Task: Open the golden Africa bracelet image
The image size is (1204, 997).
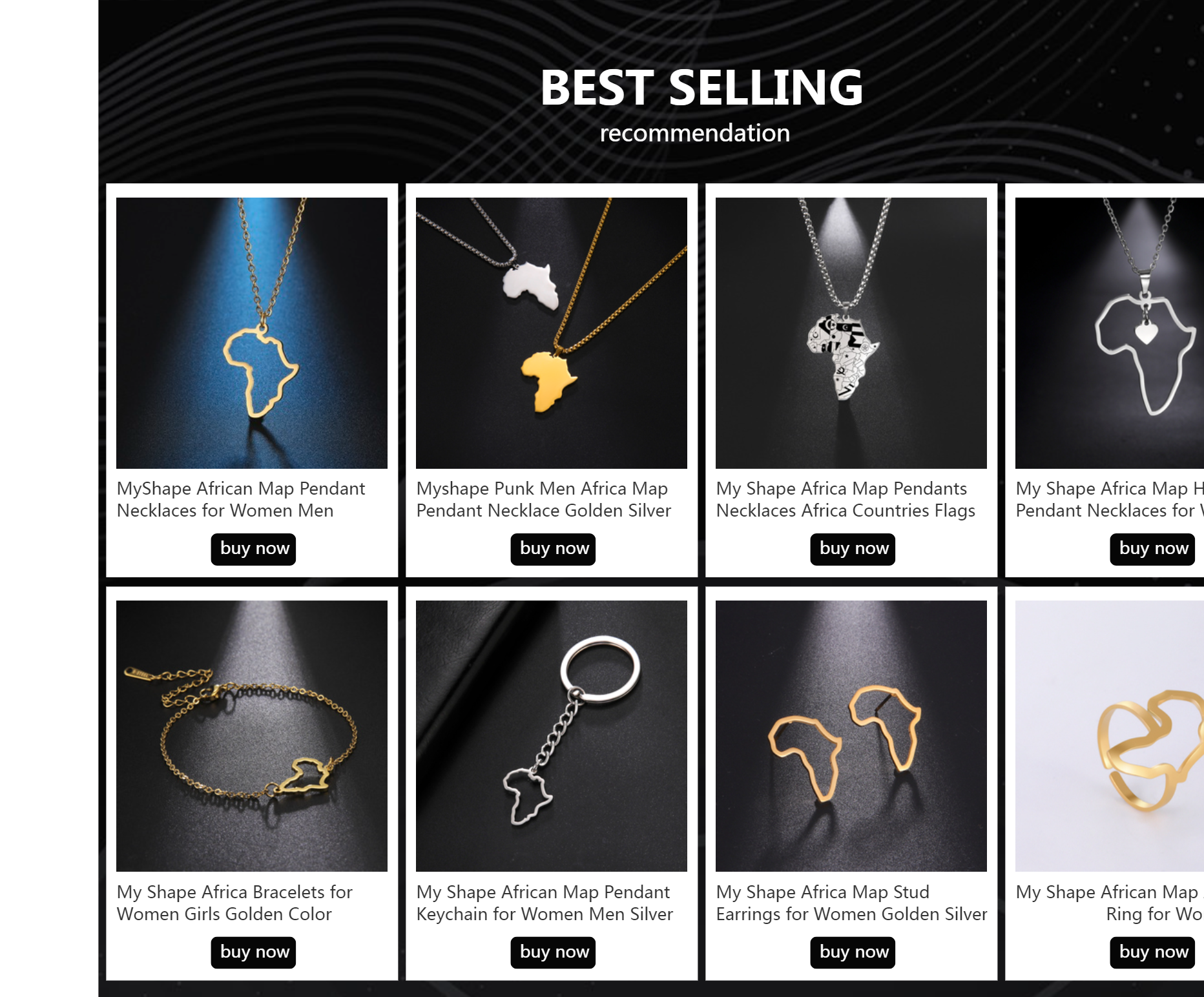Action: pos(252,736)
